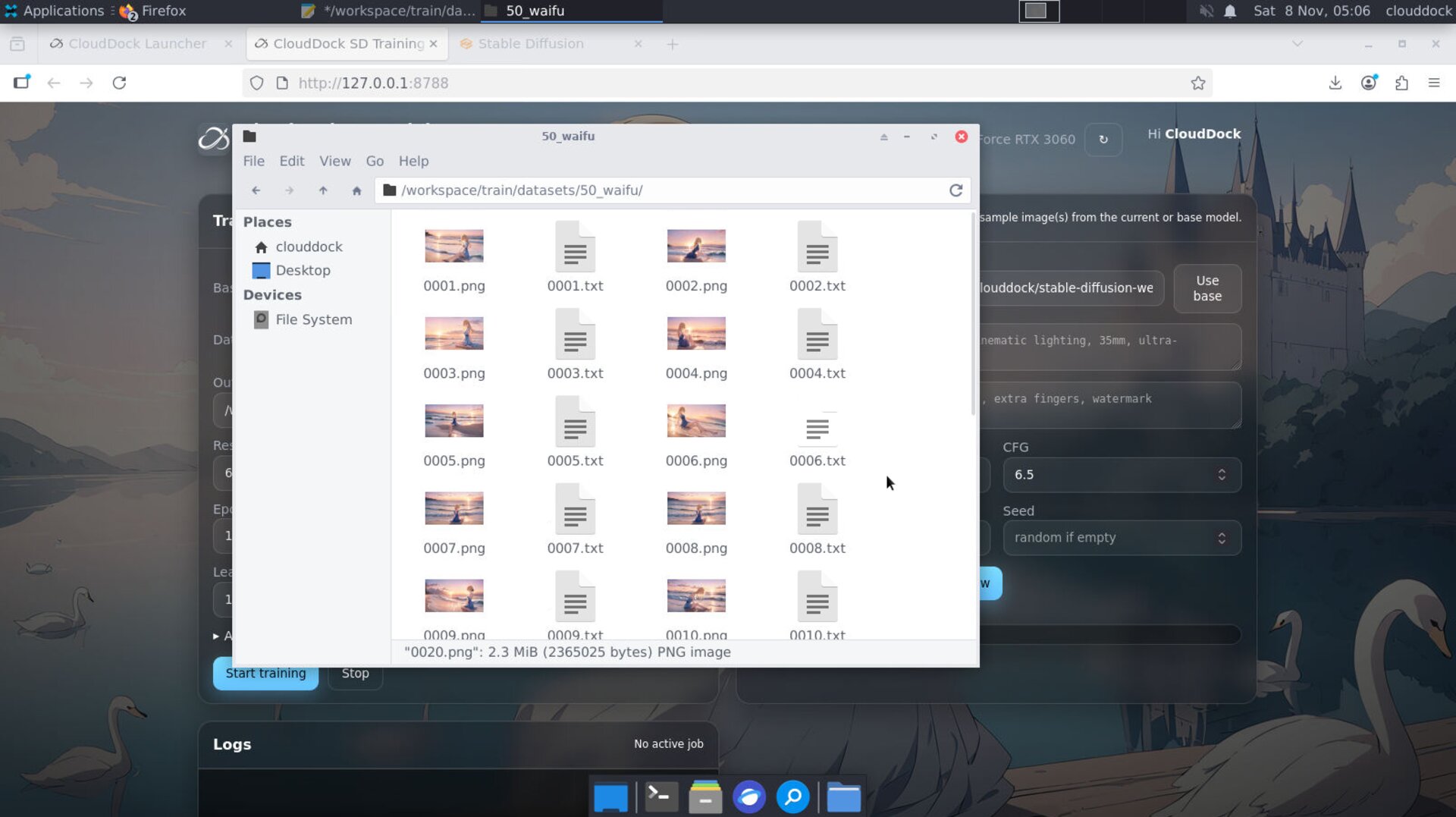This screenshot has height=817, width=1456.
Task: Expand the list all tabs chevron
Action: click(x=1297, y=44)
